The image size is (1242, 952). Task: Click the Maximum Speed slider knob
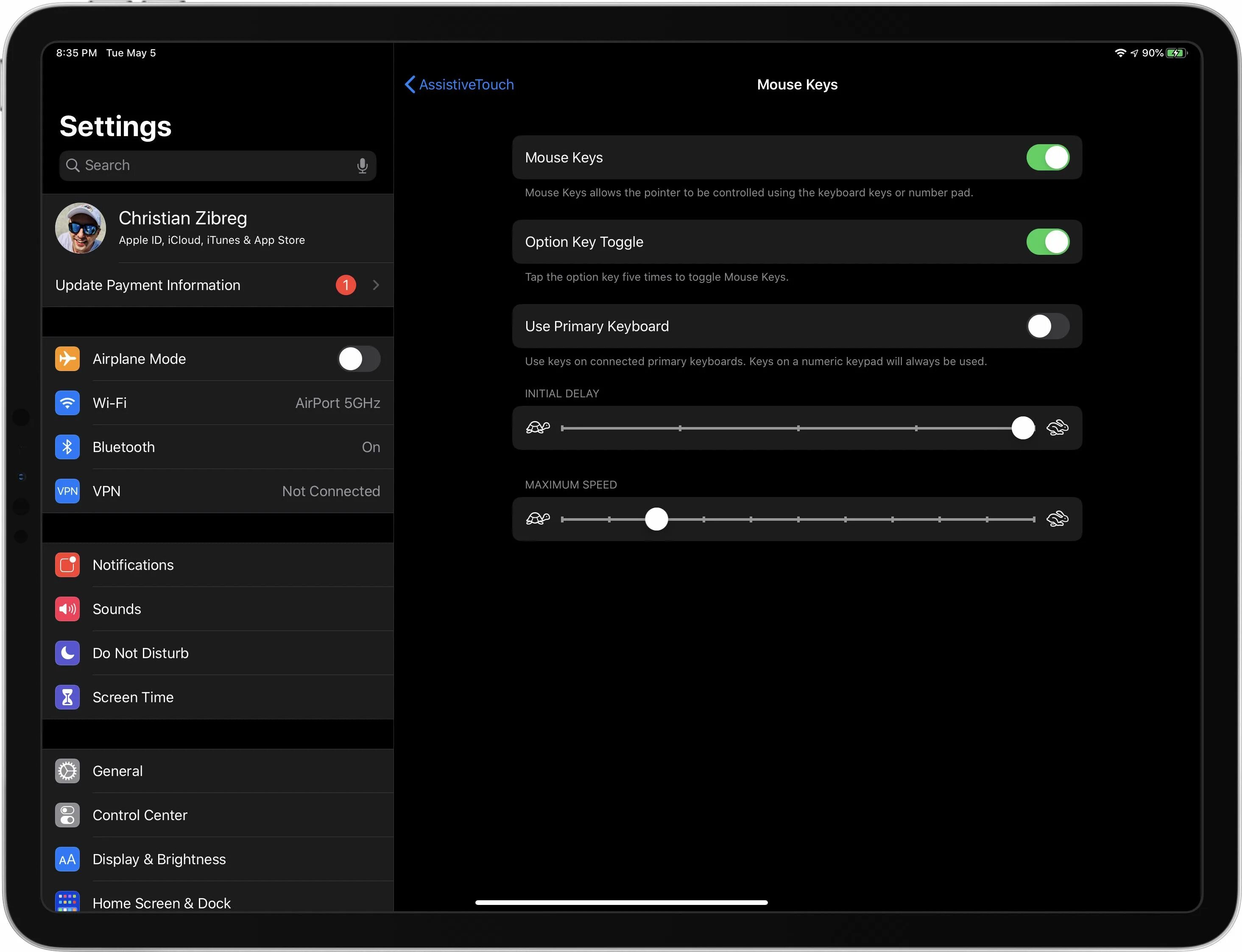[x=656, y=519]
